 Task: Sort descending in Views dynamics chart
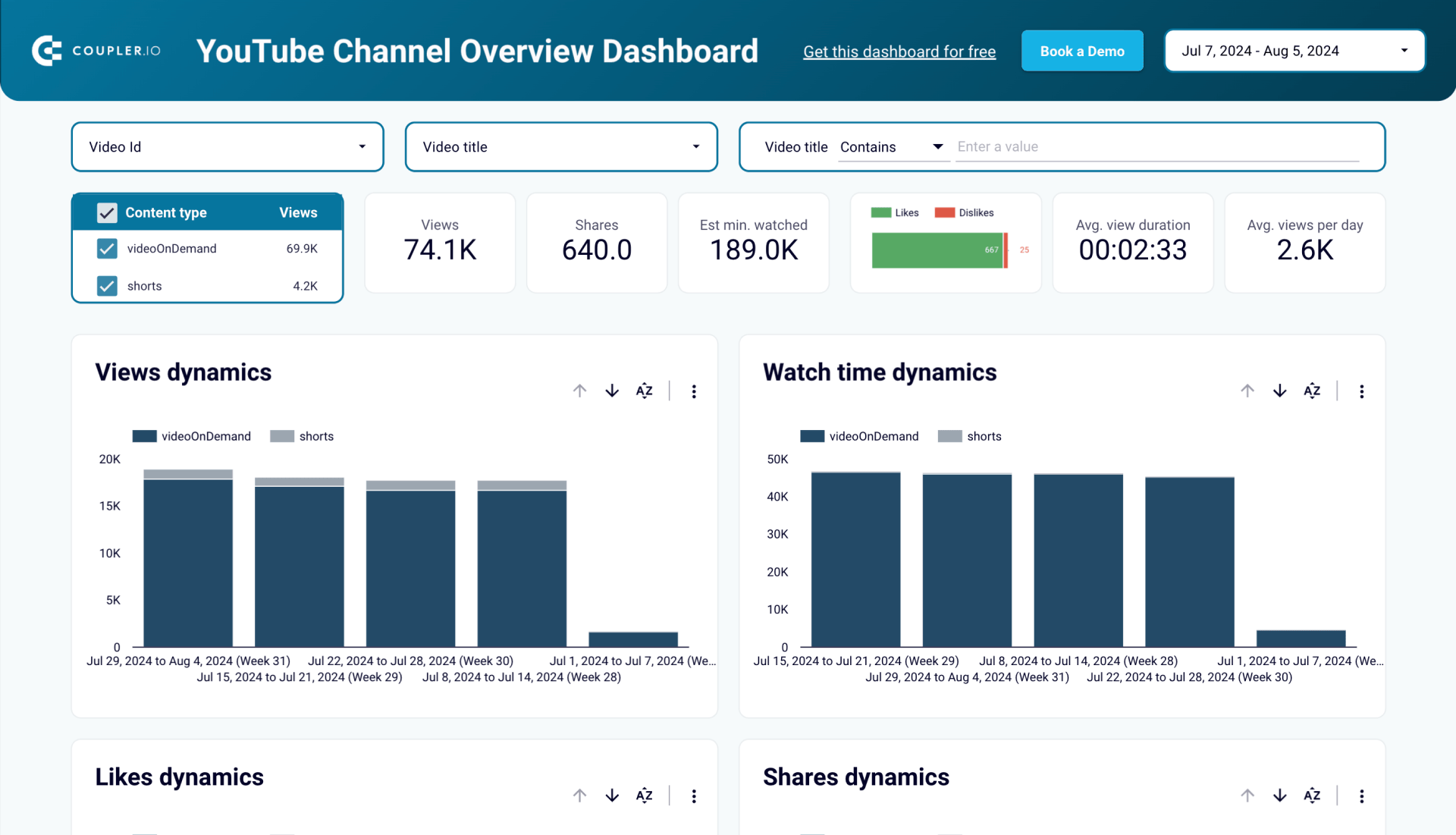tap(612, 391)
